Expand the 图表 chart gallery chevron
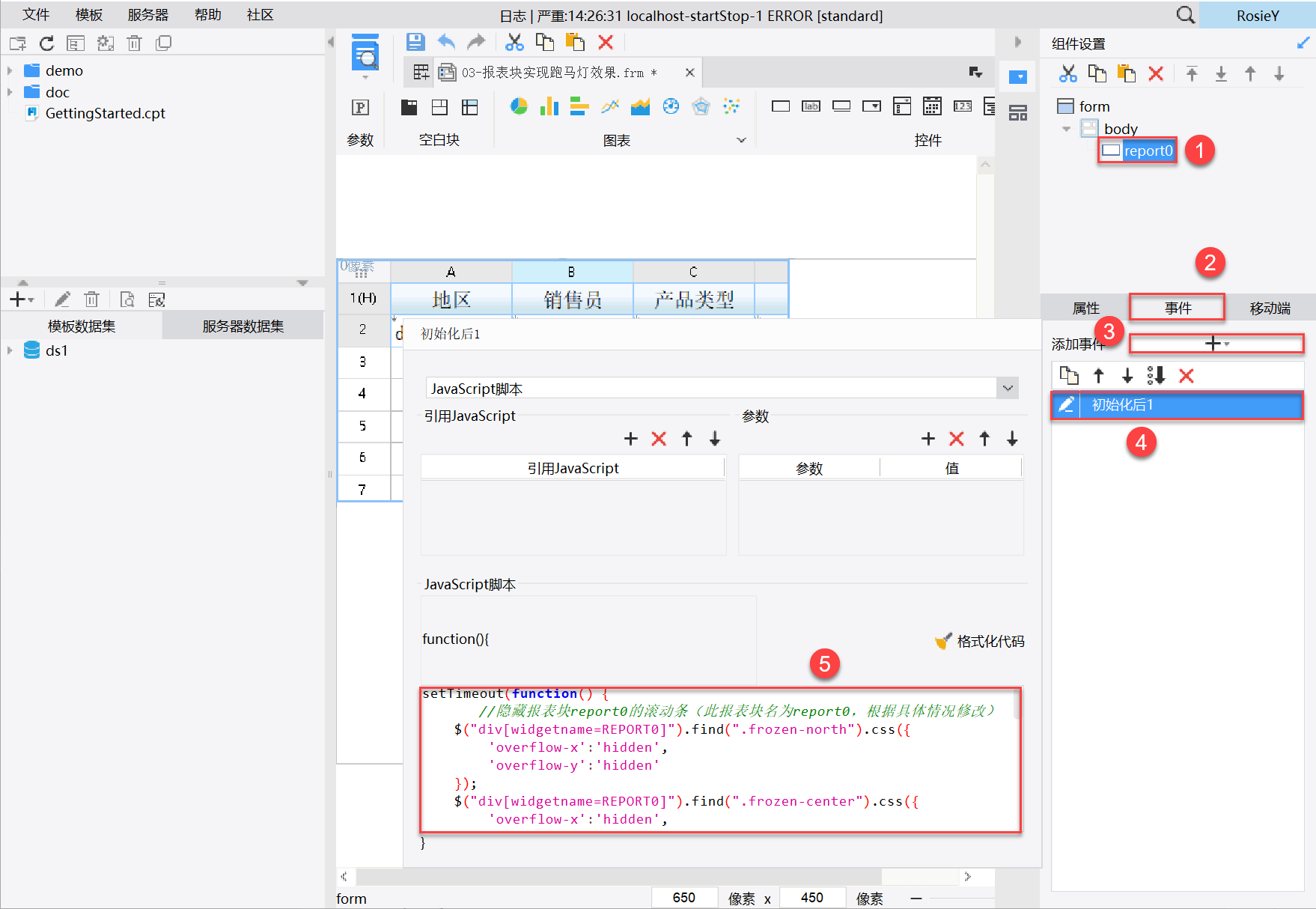 pos(741,140)
